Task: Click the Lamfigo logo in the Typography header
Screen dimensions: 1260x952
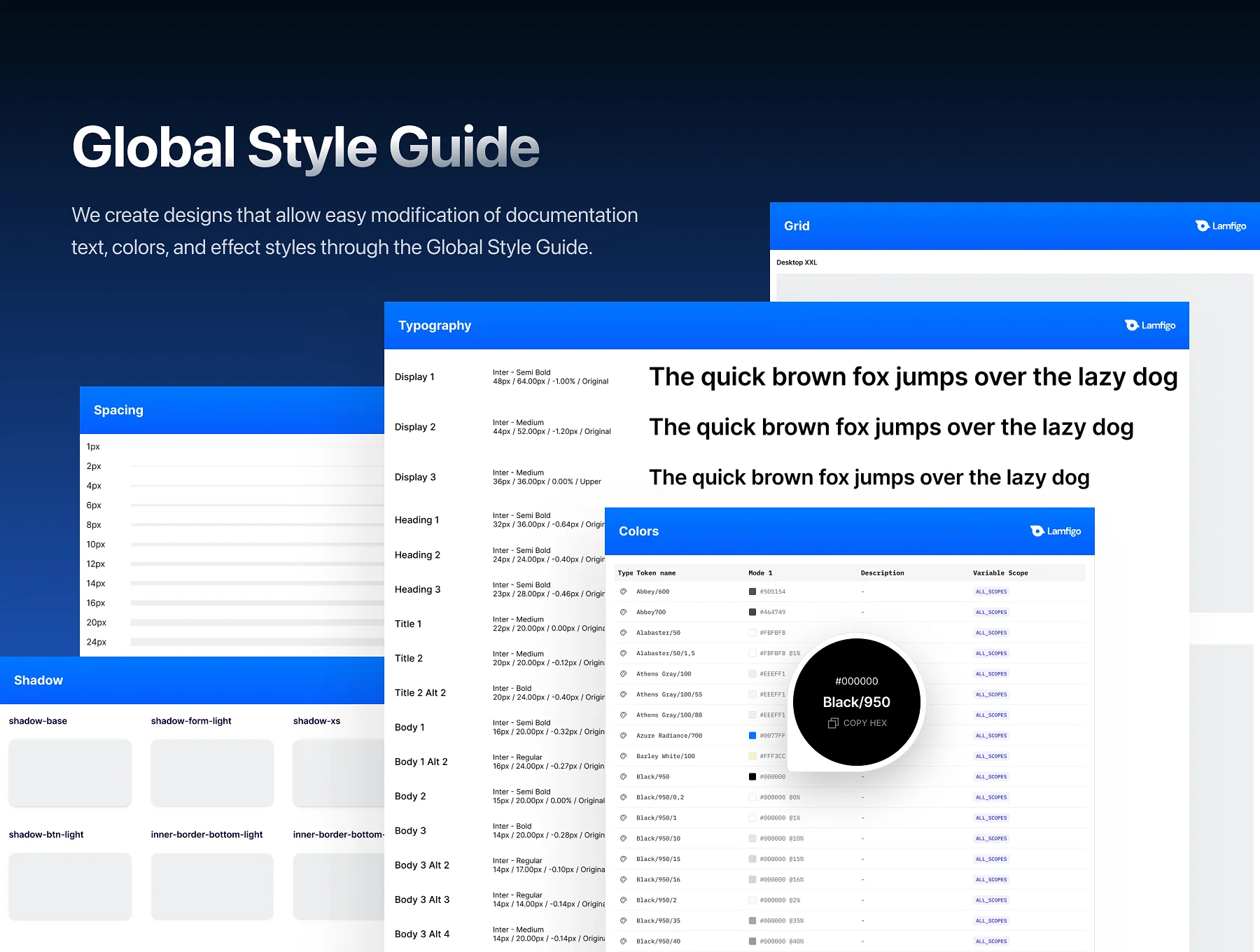Action: pos(1150,325)
